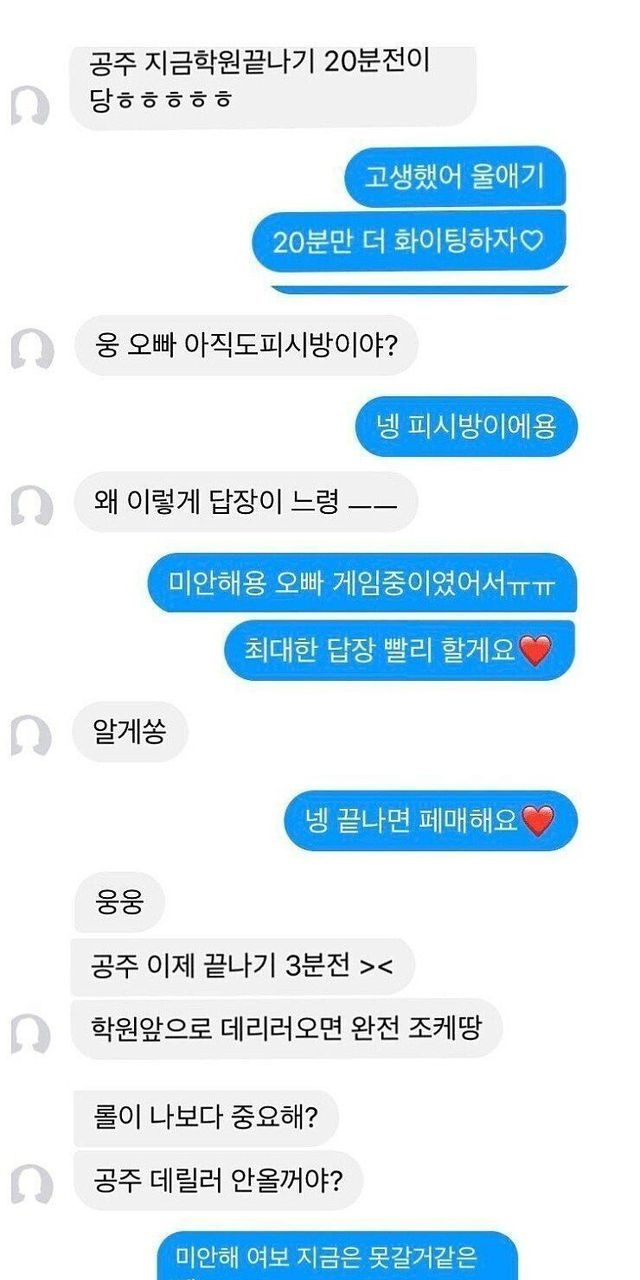Viewport: 640px width, 1280px height.
Task: Tap the red heart in '최대한 답장 빨리 할게요'
Action: pyautogui.click(x=536, y=652)
